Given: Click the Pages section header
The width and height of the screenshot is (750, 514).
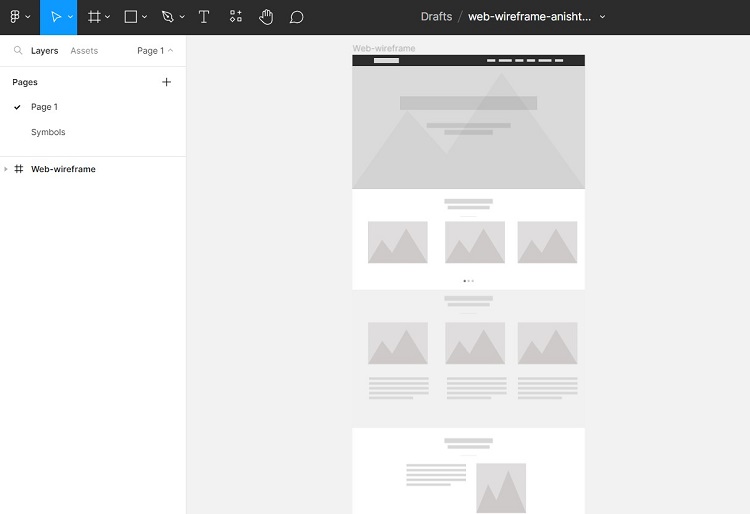Looking at the screenshot, I should tap(25, 82).
